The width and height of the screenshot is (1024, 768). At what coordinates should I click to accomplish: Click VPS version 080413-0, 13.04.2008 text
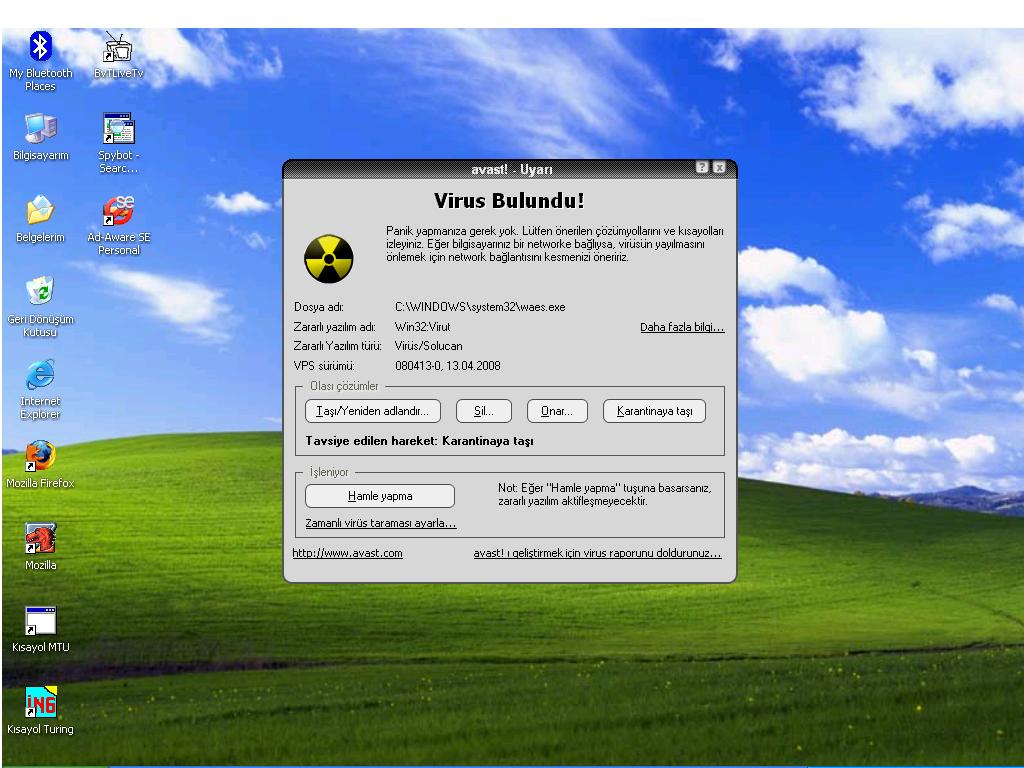coord(448,366)
